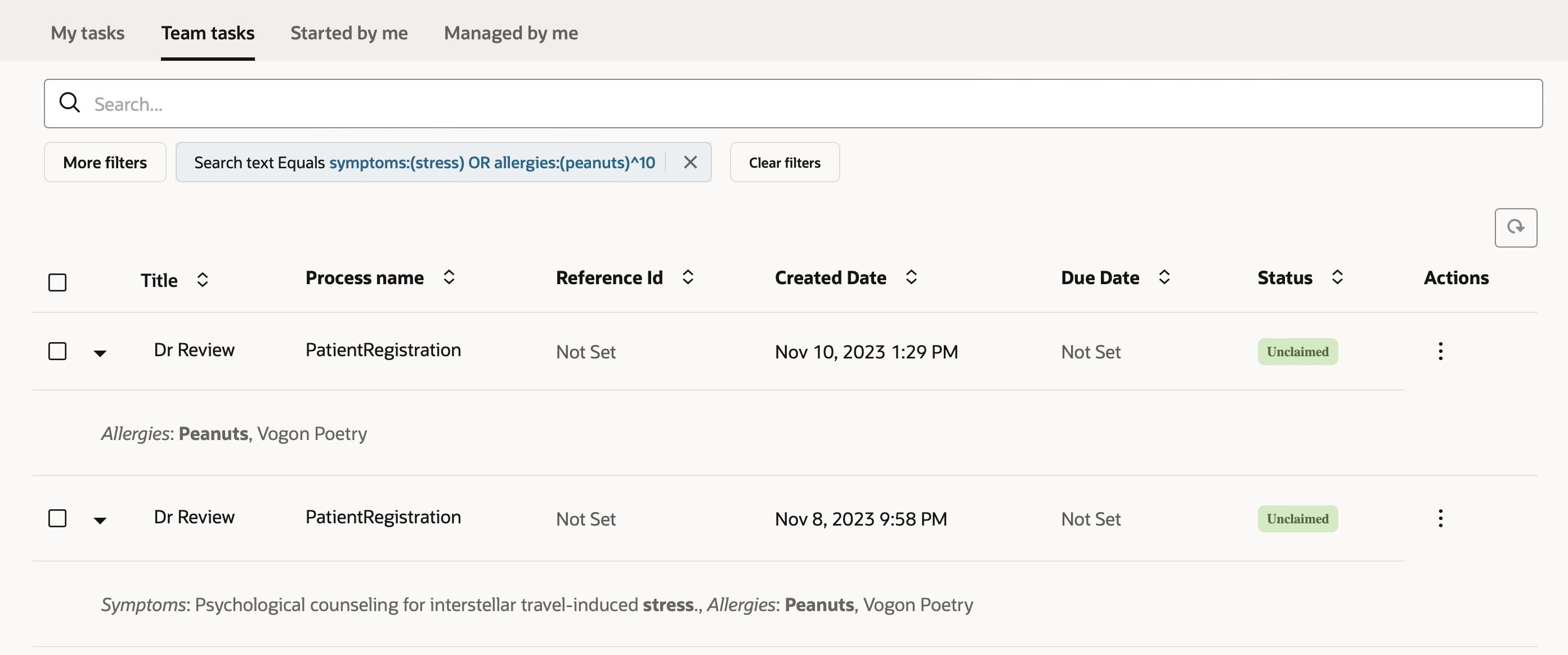The width and height of the screenshot is (1568, 655).
Task: Switch to the My tasks tab
Action: [x=87, y=33]
